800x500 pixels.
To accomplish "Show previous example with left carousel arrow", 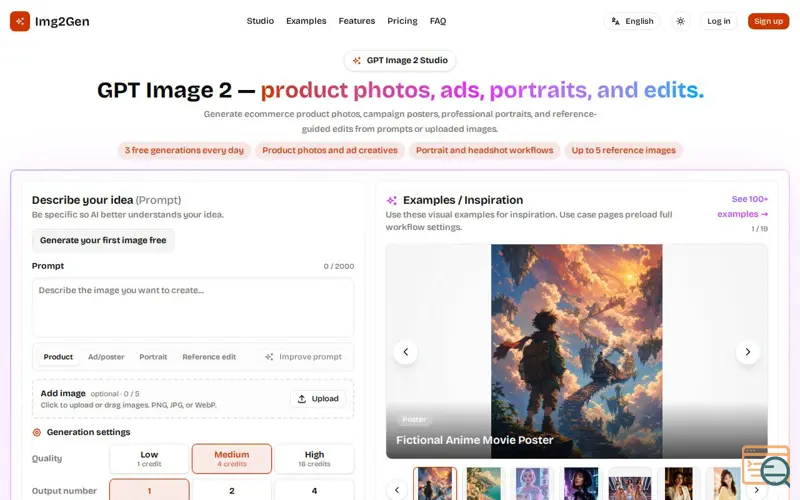I will (x=406, y=352).
